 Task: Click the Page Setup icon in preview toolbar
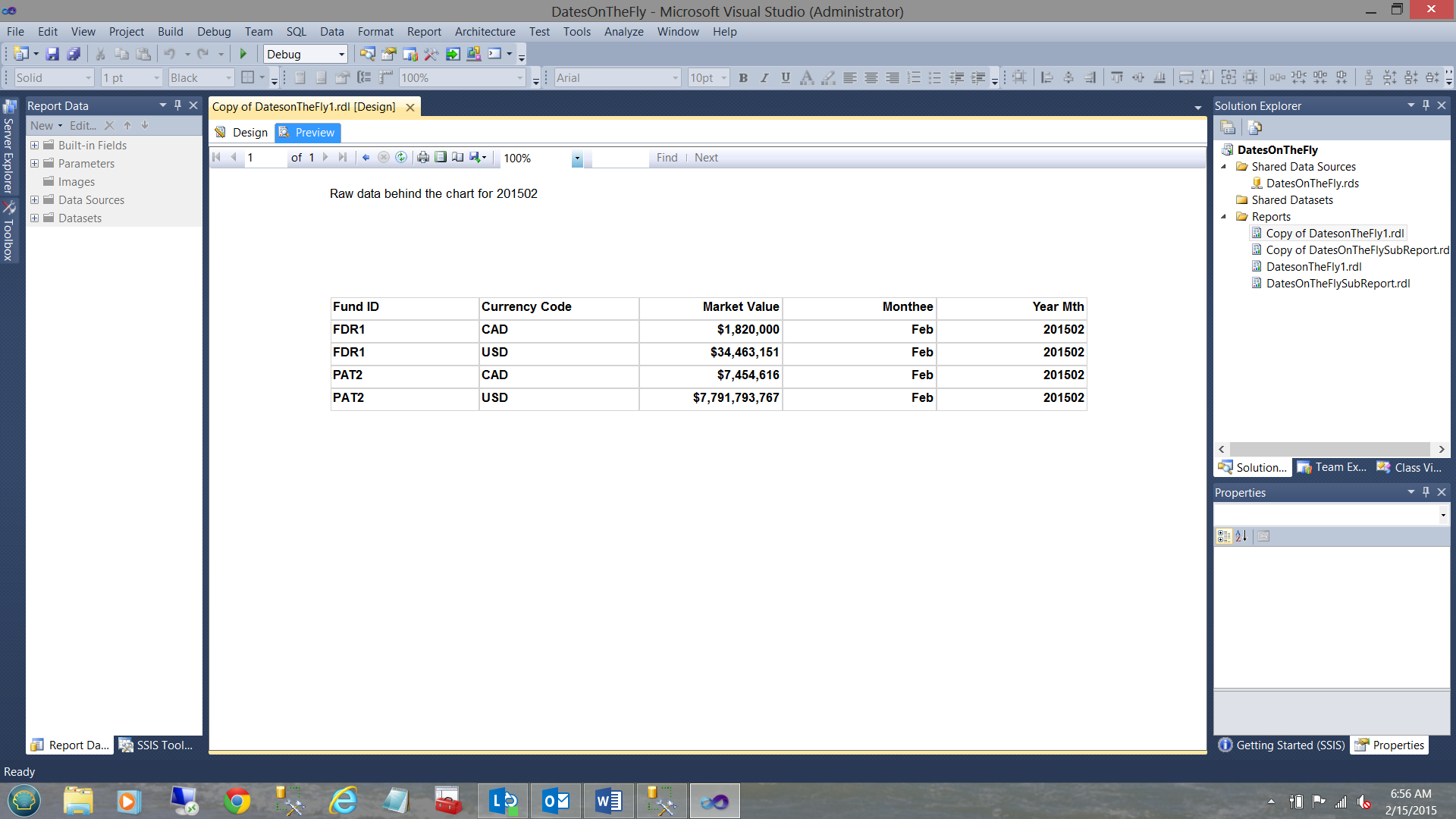[458, 158]
